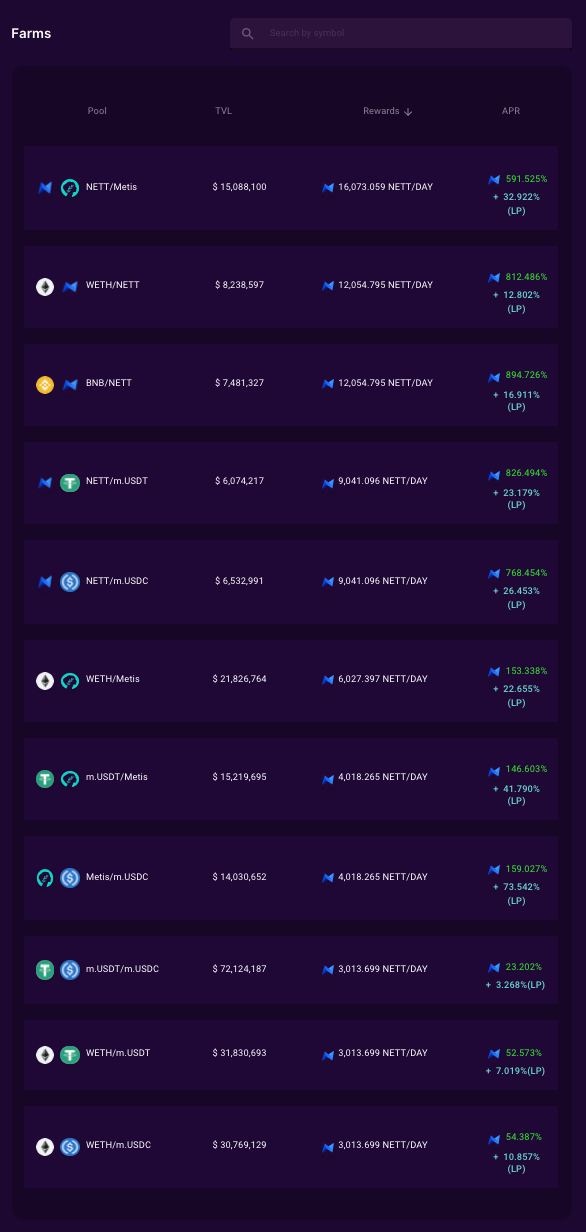586x1232 pixels.
Task: Click the APR column header
Action: [511, 111]
